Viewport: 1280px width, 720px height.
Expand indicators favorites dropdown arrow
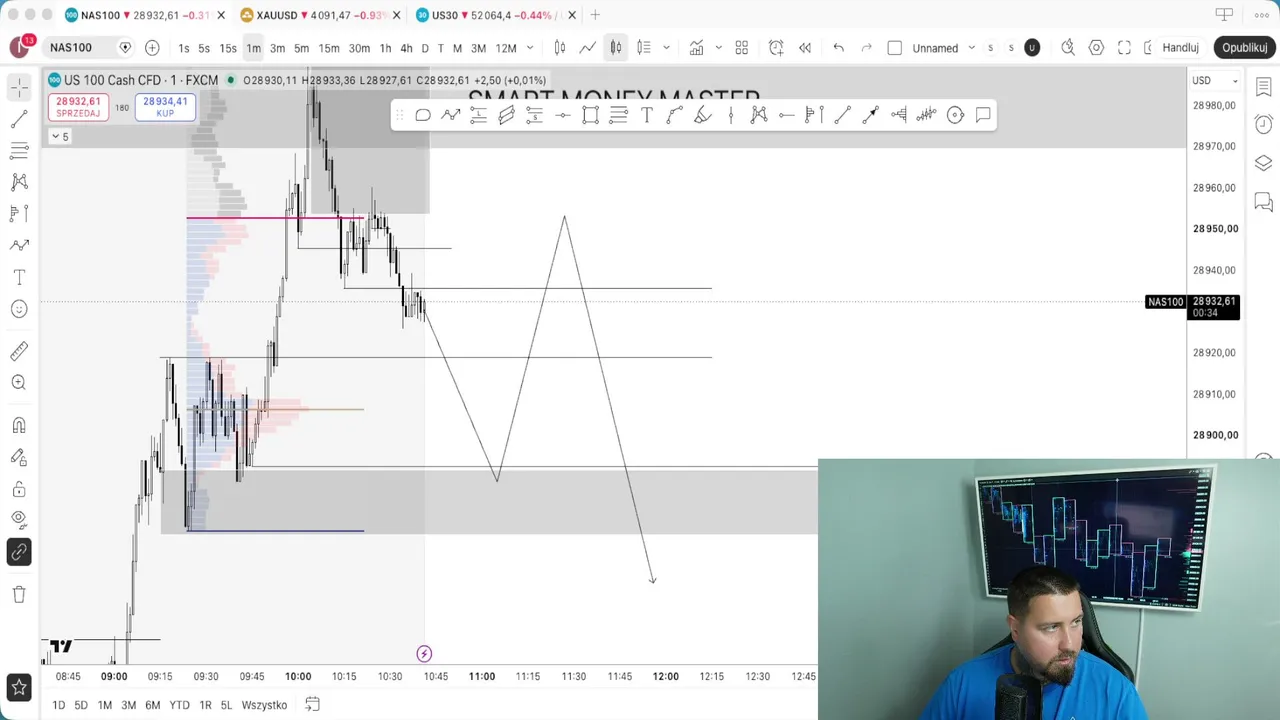click(x=718, y=48)
